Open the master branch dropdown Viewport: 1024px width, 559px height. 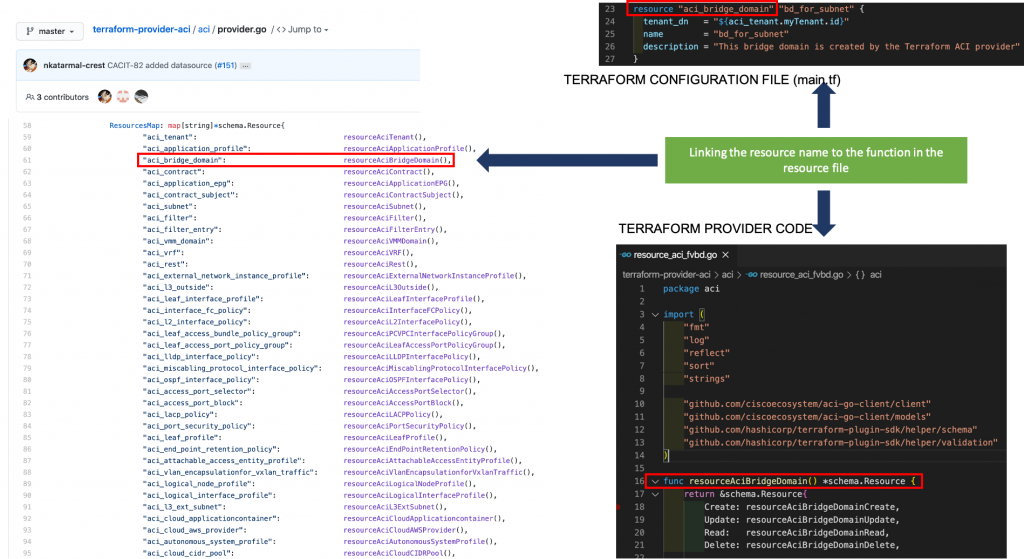(x=50, y=31)
